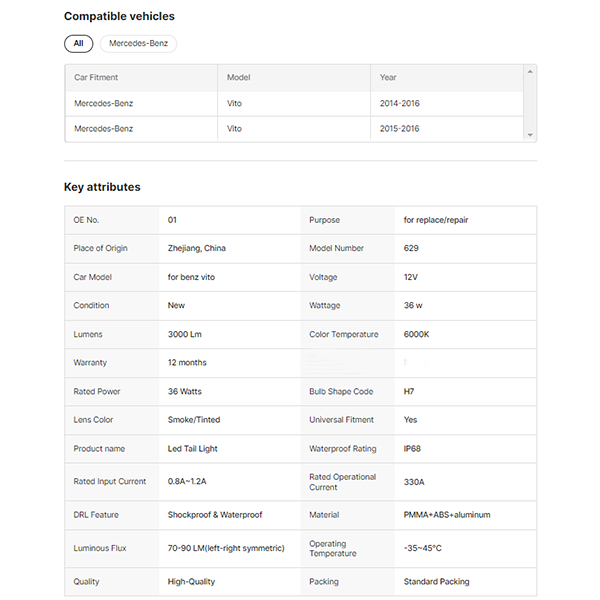Image resolution: width=600 pixels, height=600 pixels.
Task: Click the "Key attributes" heading
Action: tap(102, 187)
